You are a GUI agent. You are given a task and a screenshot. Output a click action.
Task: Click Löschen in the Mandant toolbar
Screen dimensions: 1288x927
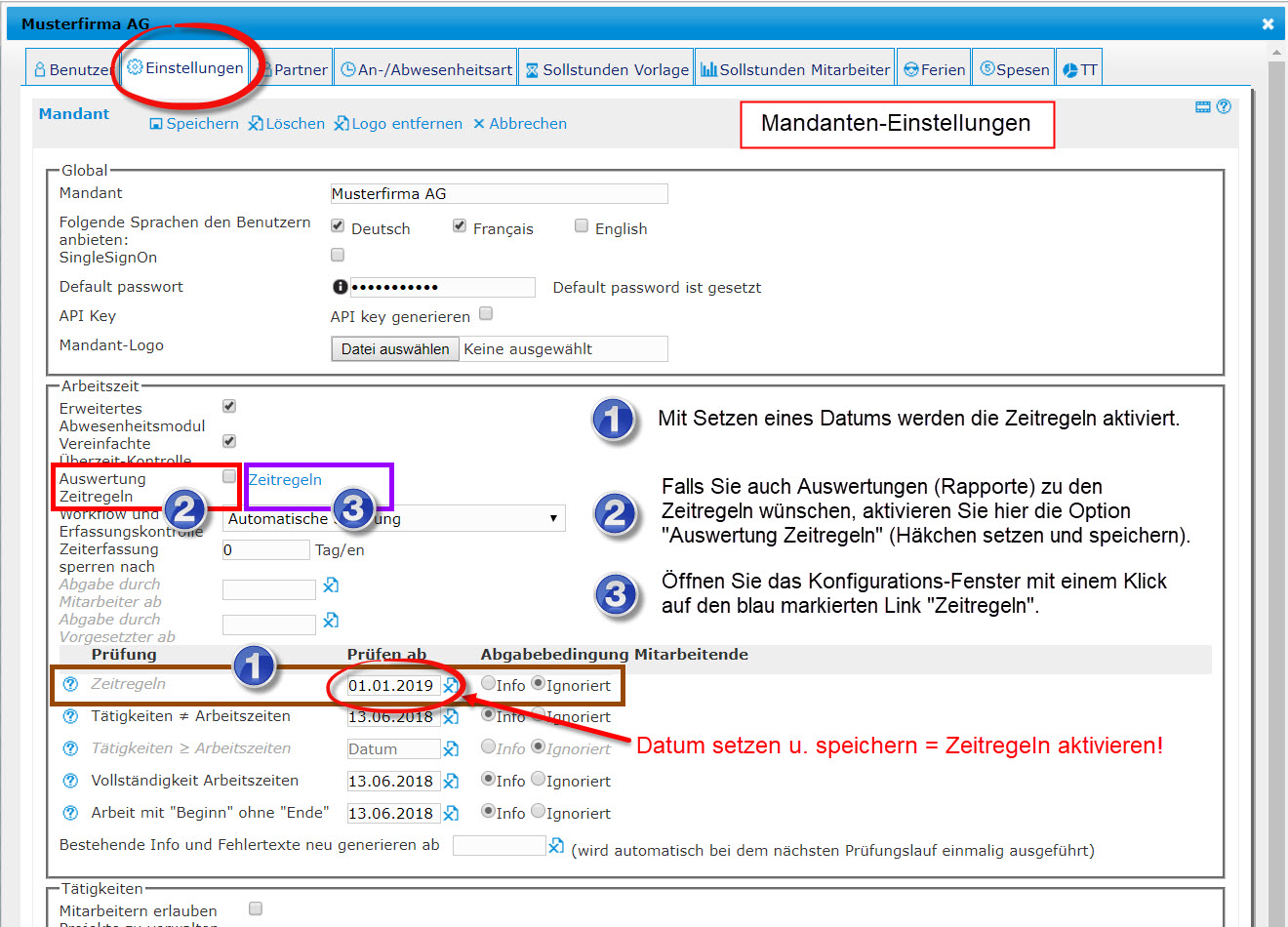[x=286, y=124]
